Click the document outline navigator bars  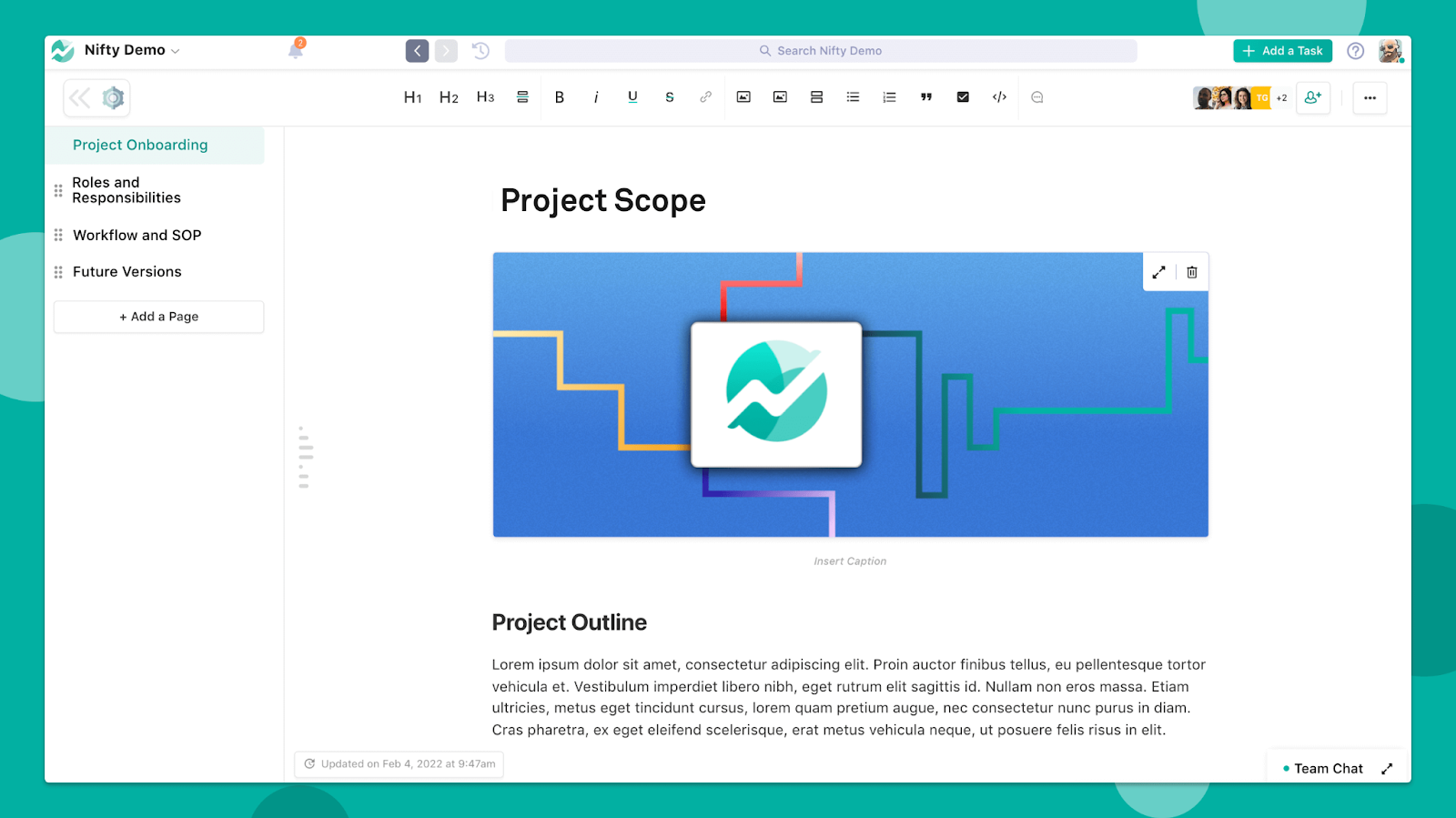pyautogui.click(x=305, y=458)
